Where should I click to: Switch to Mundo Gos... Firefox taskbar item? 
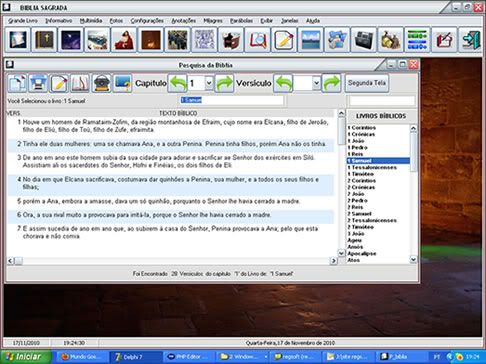83,357
